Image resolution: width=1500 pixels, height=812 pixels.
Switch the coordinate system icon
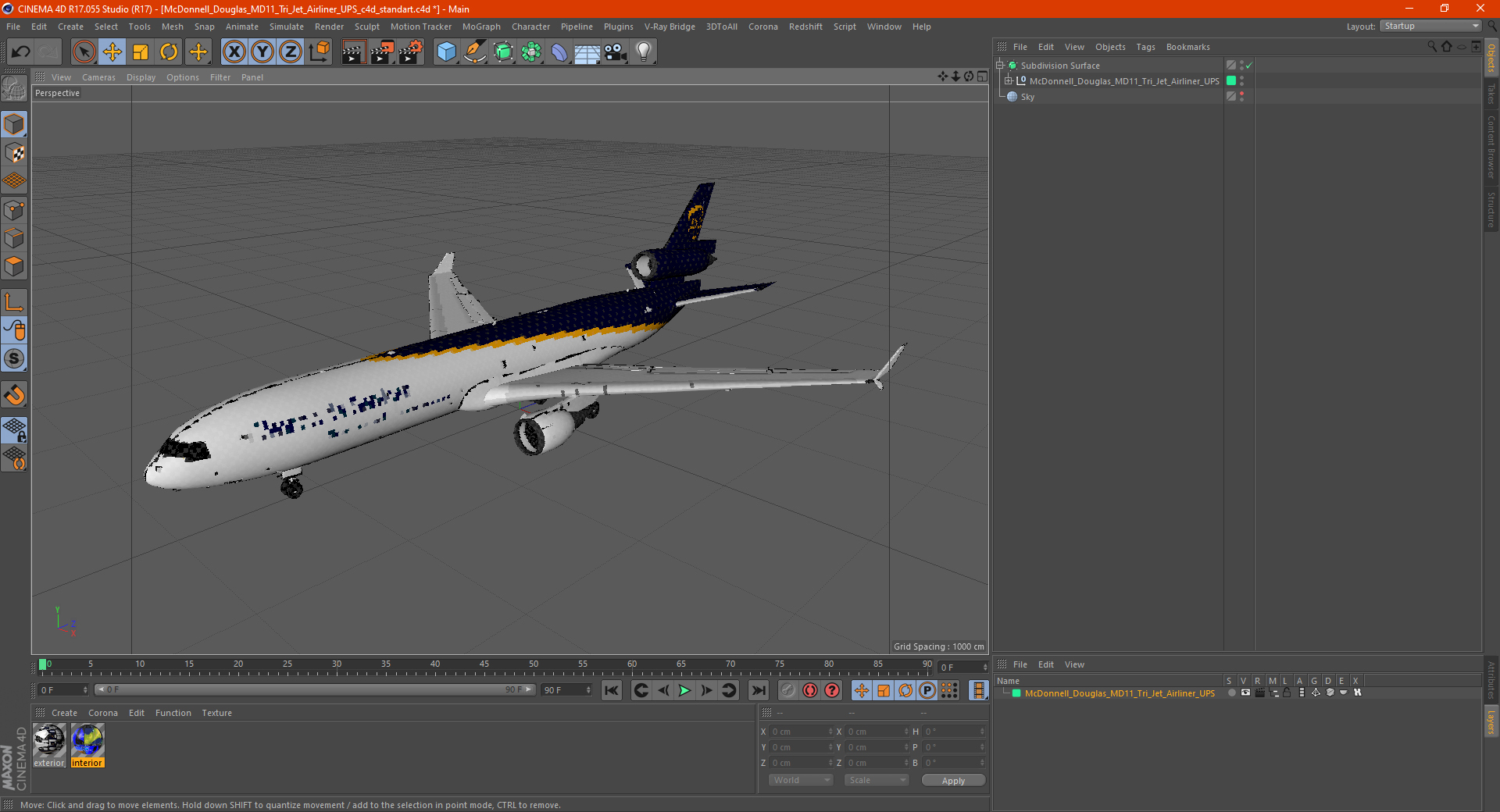(319, 52)
